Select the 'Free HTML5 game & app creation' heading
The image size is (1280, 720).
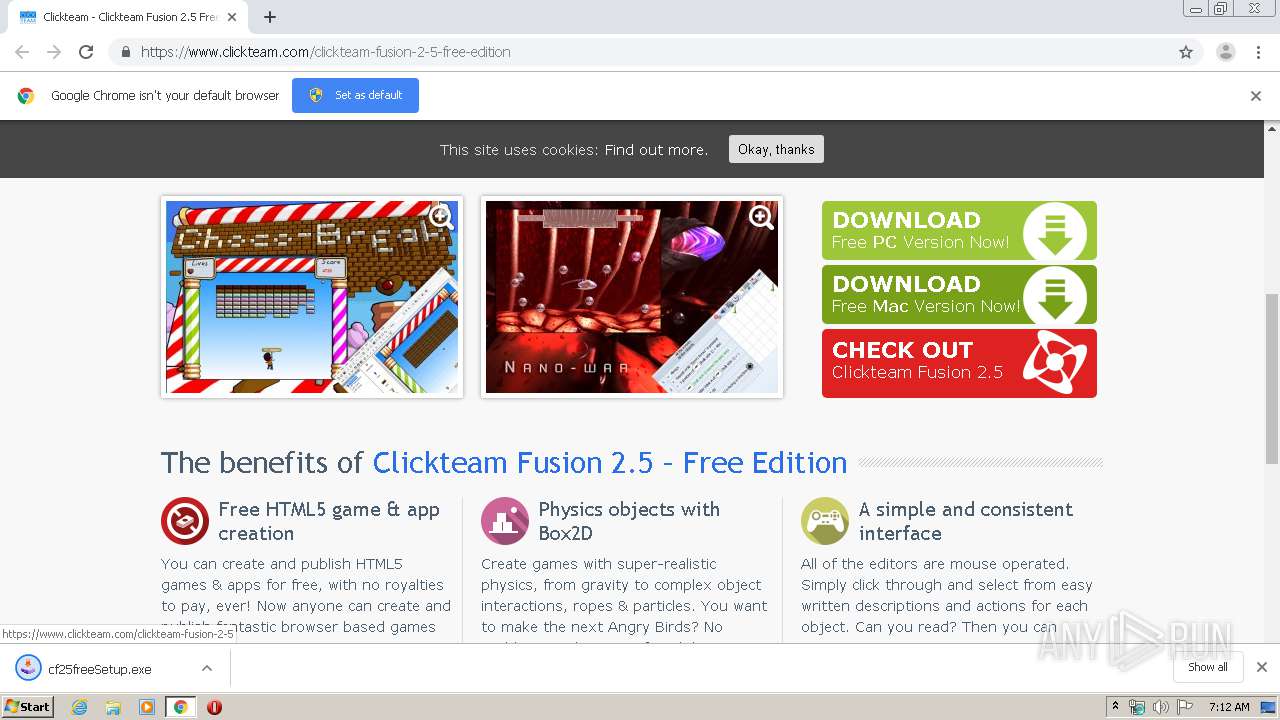pyautogui.click(x=329, y=521)
